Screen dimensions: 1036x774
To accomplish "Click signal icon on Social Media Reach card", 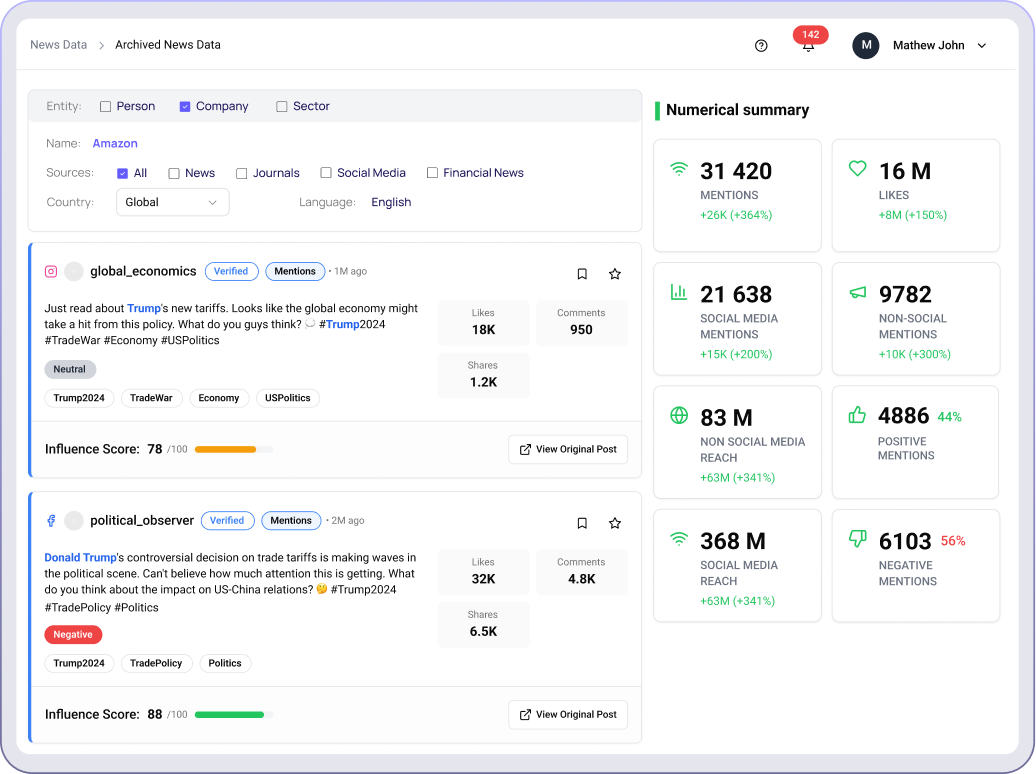I will (679, 539).
